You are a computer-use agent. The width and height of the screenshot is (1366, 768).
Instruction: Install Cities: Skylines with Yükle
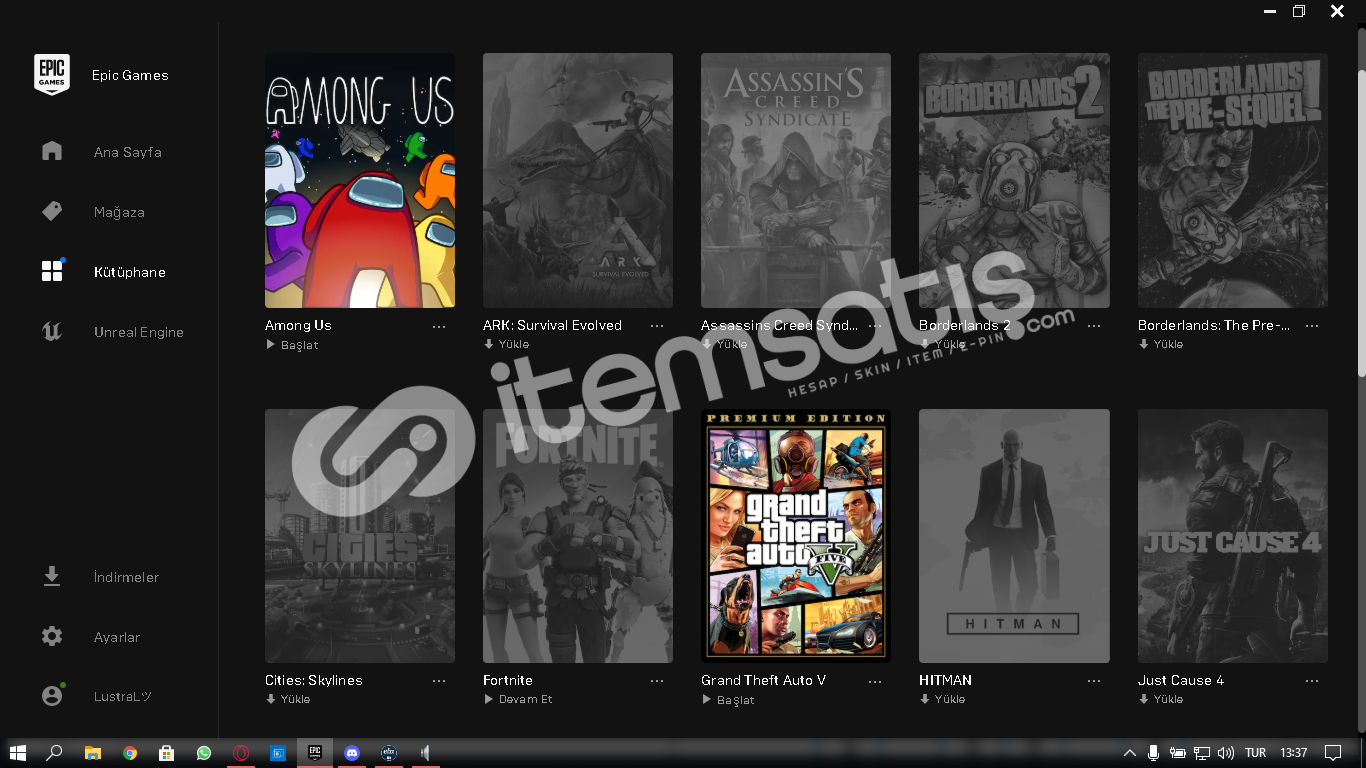point(288,699)
